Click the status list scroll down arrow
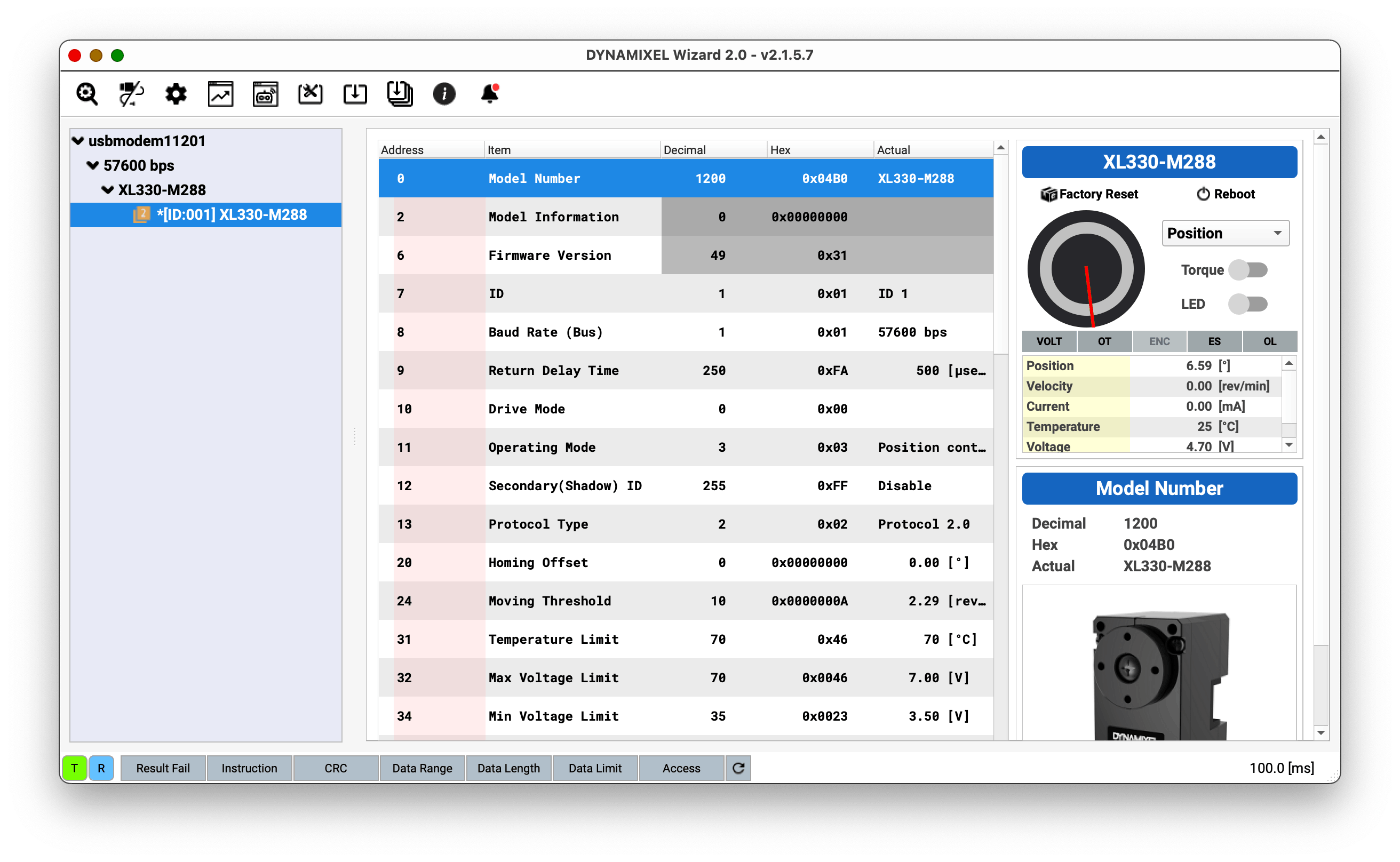The image size is (1400, 862). [x=1289, y=445]
